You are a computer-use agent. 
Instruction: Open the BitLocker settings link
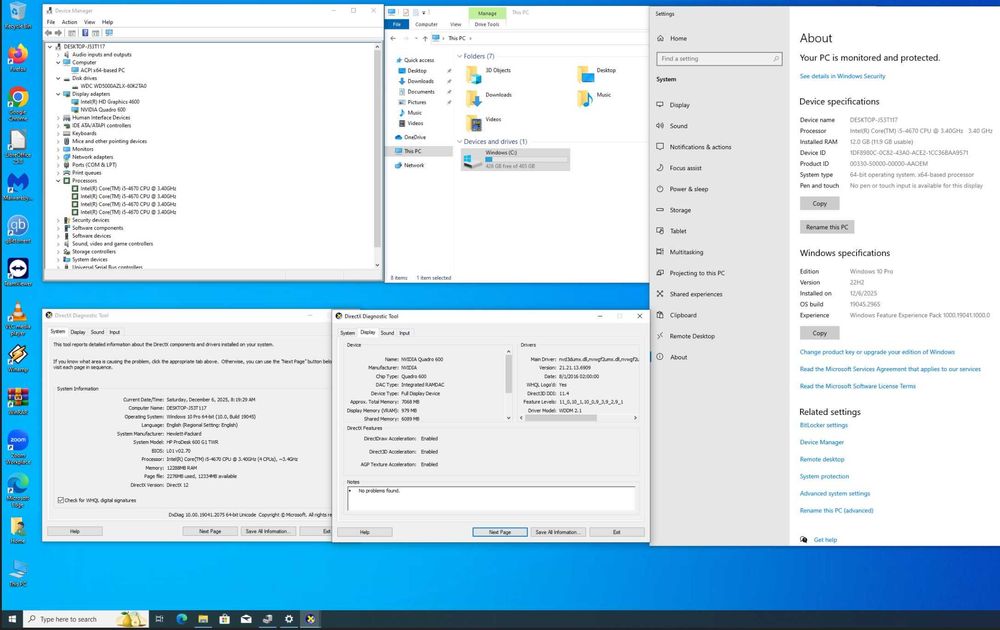[x=823, y=425]
